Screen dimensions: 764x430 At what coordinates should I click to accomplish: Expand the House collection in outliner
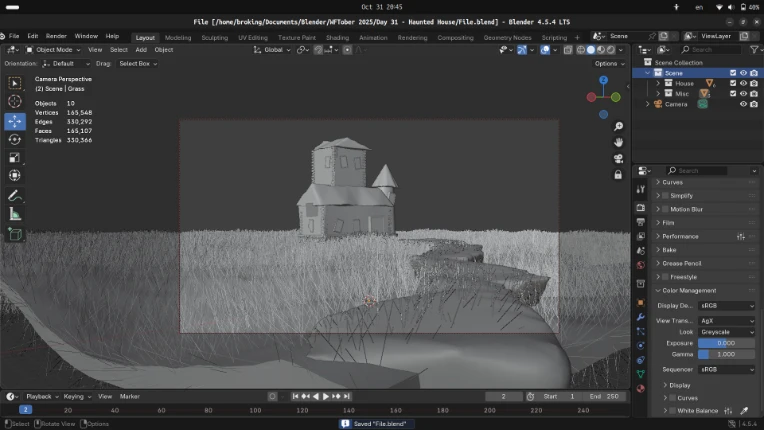(x=658, y=83)
